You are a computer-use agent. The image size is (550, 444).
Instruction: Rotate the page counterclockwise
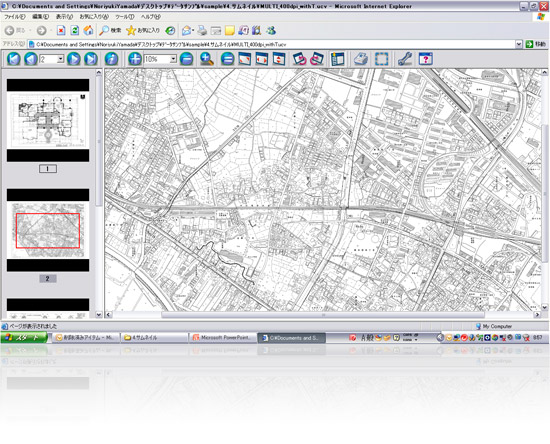(300, 59)
